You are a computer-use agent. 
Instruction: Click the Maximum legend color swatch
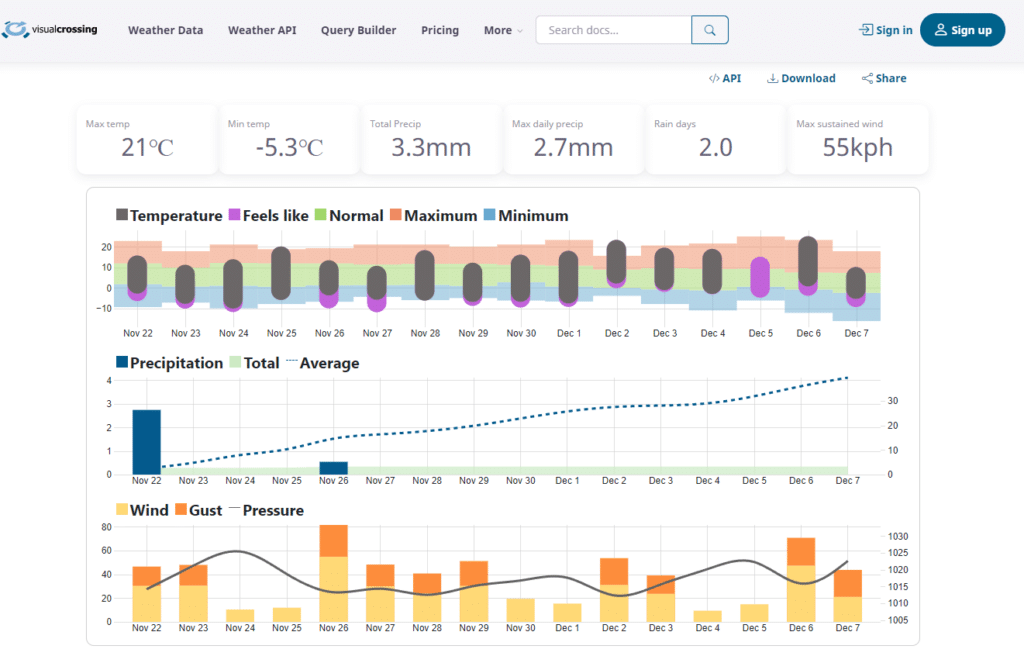point(396,215)
